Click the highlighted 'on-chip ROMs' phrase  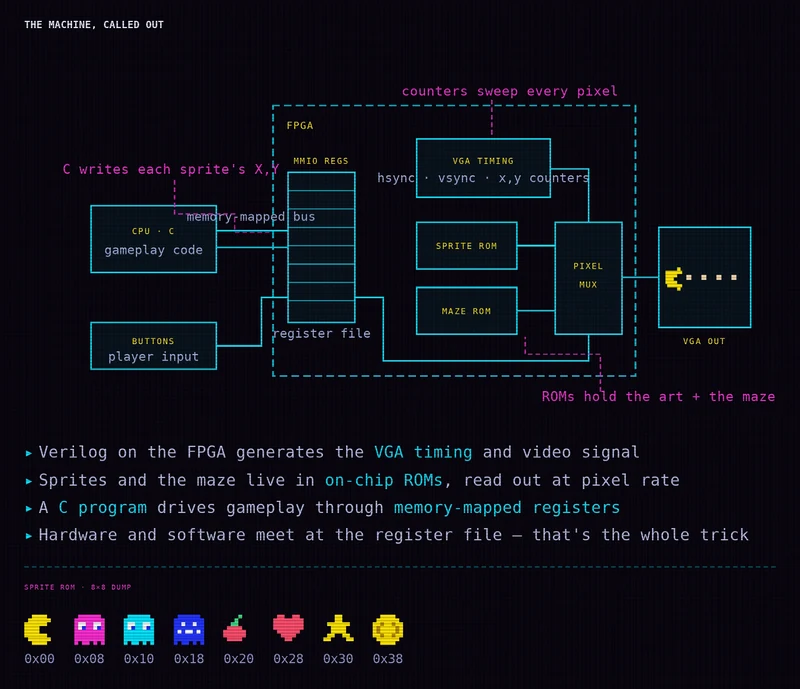[384, 480]
